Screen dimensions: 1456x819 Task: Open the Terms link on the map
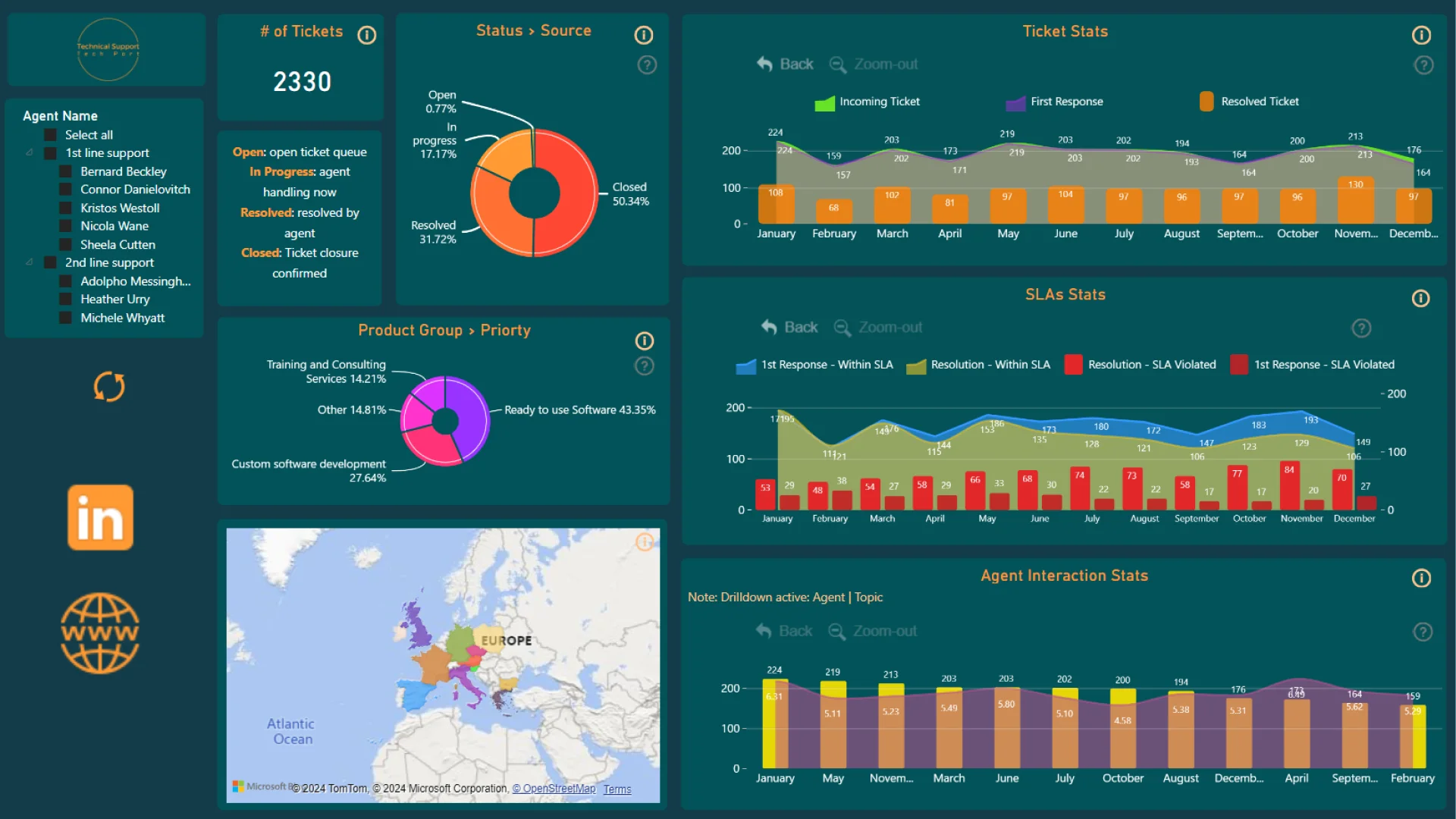click(x=617, y=789)
